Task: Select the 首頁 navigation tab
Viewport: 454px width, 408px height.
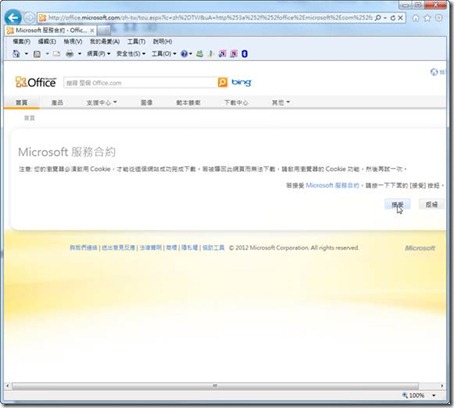Action: pyautogui.click(x=22, y=103)
